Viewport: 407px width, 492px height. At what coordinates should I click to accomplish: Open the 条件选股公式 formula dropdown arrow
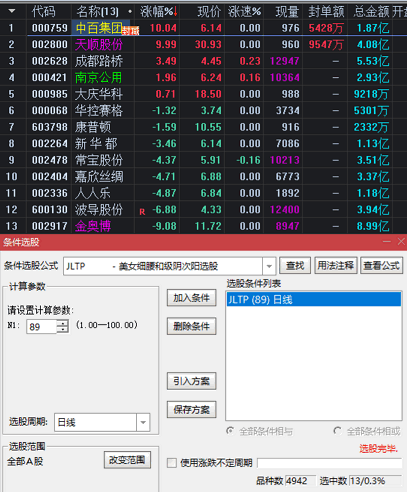(x=269, y=266)
